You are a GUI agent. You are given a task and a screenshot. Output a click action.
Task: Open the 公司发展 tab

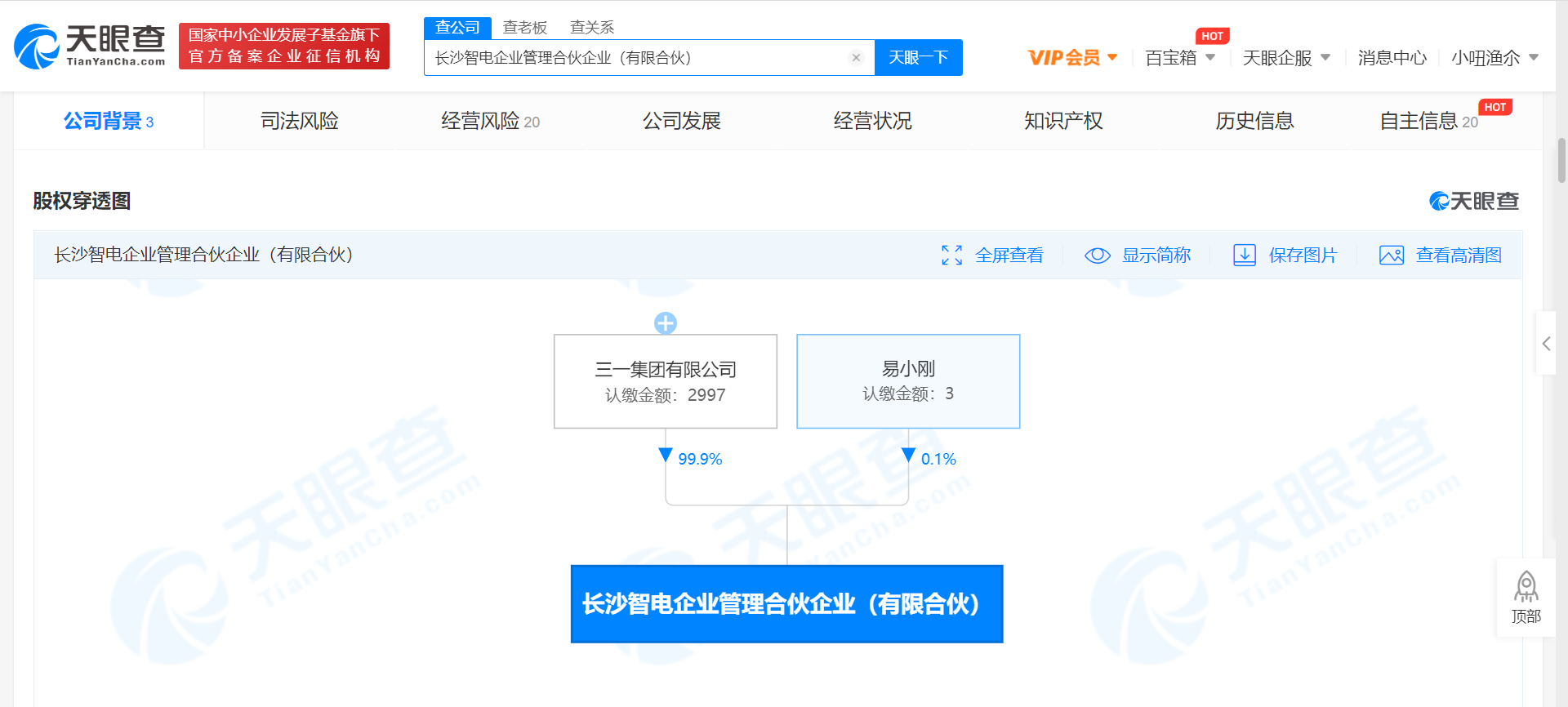click(x=682, y=121)
